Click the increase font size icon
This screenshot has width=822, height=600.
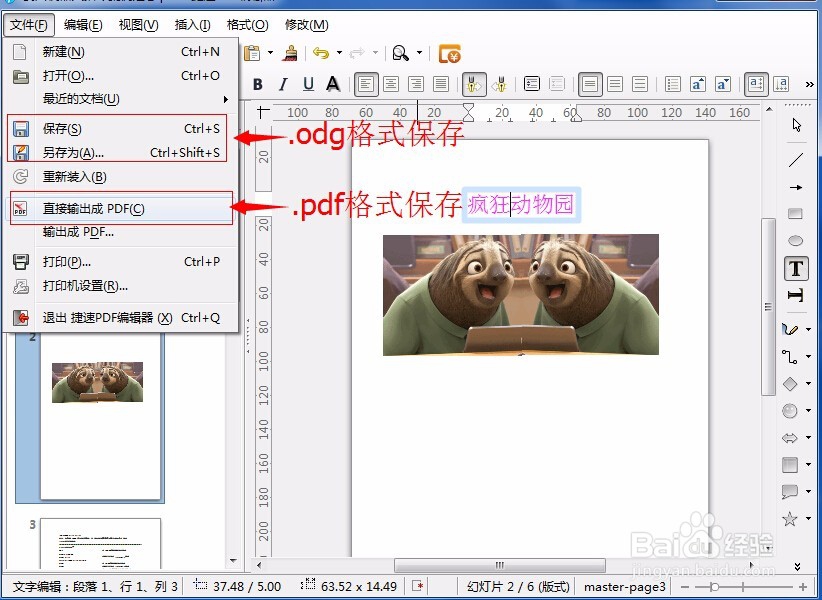697,84
